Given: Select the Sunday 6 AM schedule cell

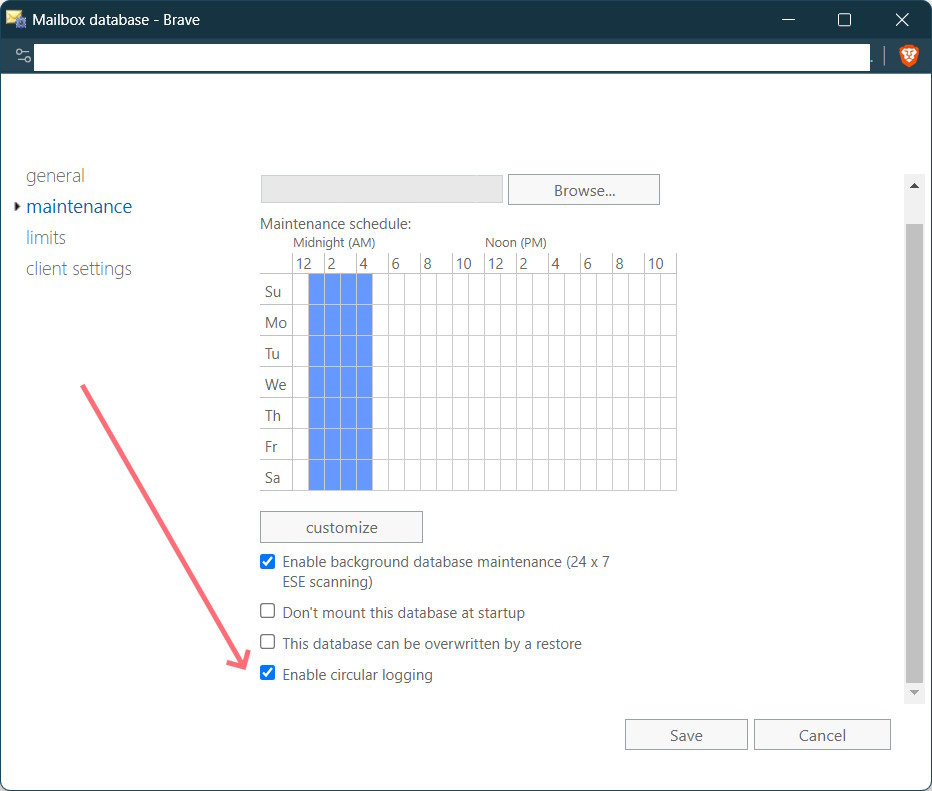Looking at the screenshot, I should click(396, 291).
